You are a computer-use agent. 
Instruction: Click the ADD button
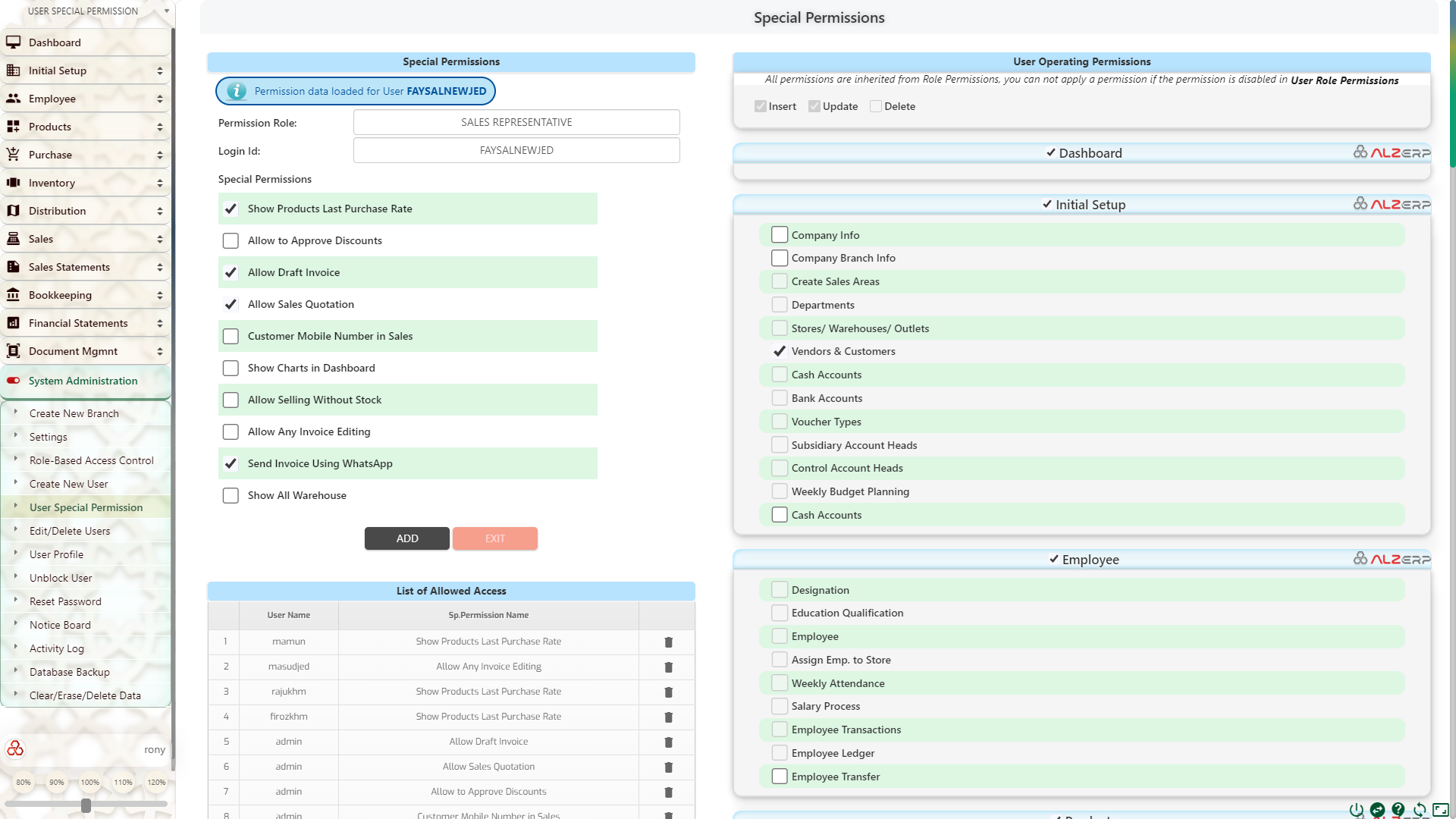[406, 538]
